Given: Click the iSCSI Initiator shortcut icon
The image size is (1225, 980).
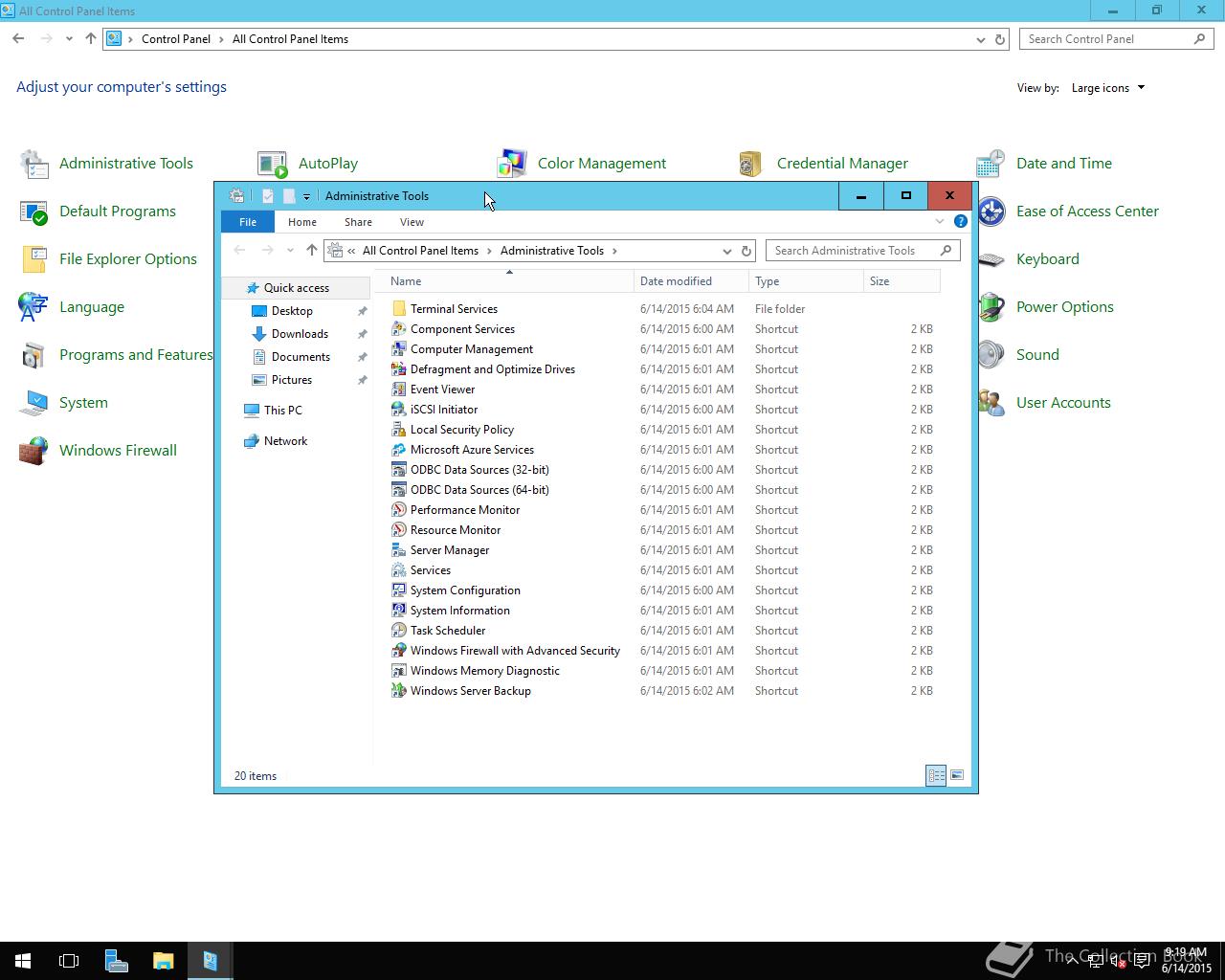Looking at the screenshot, I should click(399, 410).
